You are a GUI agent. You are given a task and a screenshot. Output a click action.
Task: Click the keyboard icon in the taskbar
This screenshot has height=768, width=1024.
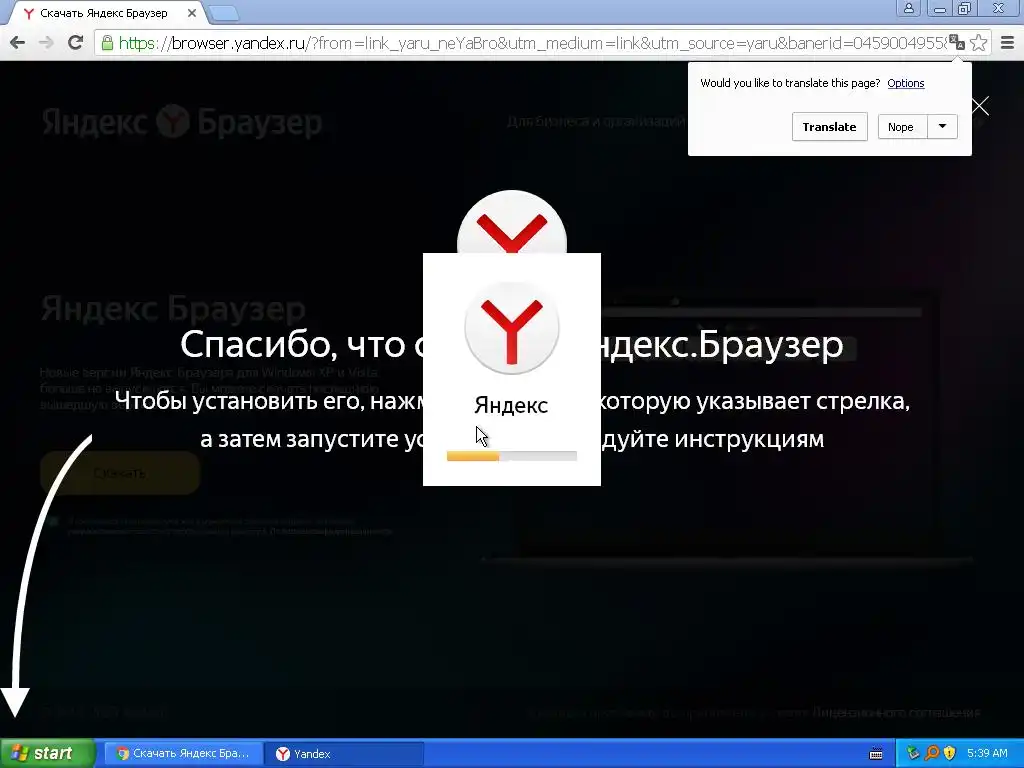tap(876, 754)
